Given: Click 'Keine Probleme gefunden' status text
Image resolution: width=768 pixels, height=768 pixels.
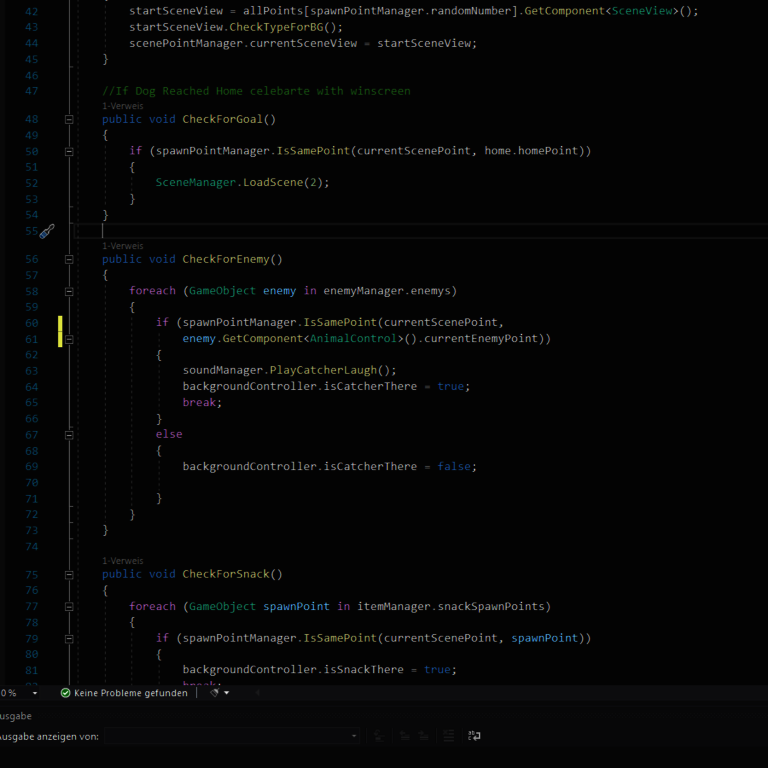Looking at the screenshot, I should 130,693.
